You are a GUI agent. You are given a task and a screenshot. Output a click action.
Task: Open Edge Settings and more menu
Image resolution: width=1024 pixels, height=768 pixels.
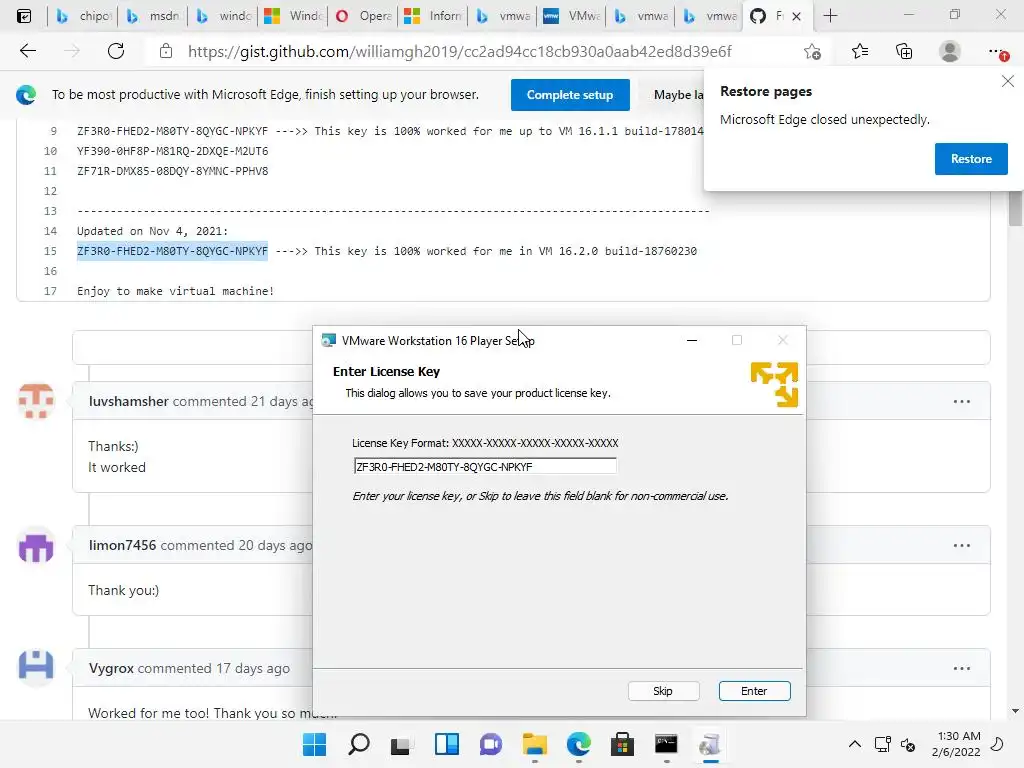(x=997, y=51)
